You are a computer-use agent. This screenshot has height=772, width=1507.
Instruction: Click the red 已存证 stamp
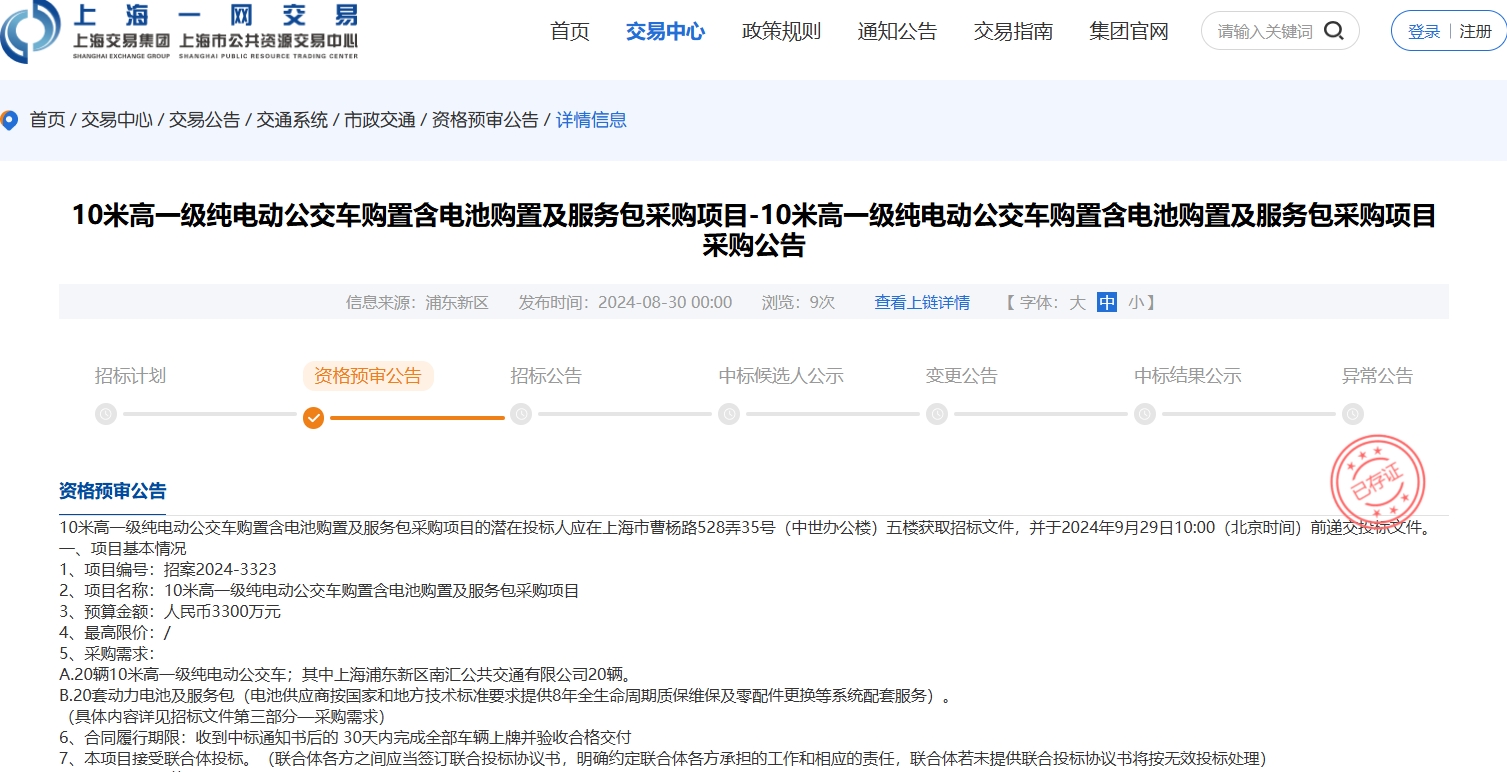tap(1377, 482)
